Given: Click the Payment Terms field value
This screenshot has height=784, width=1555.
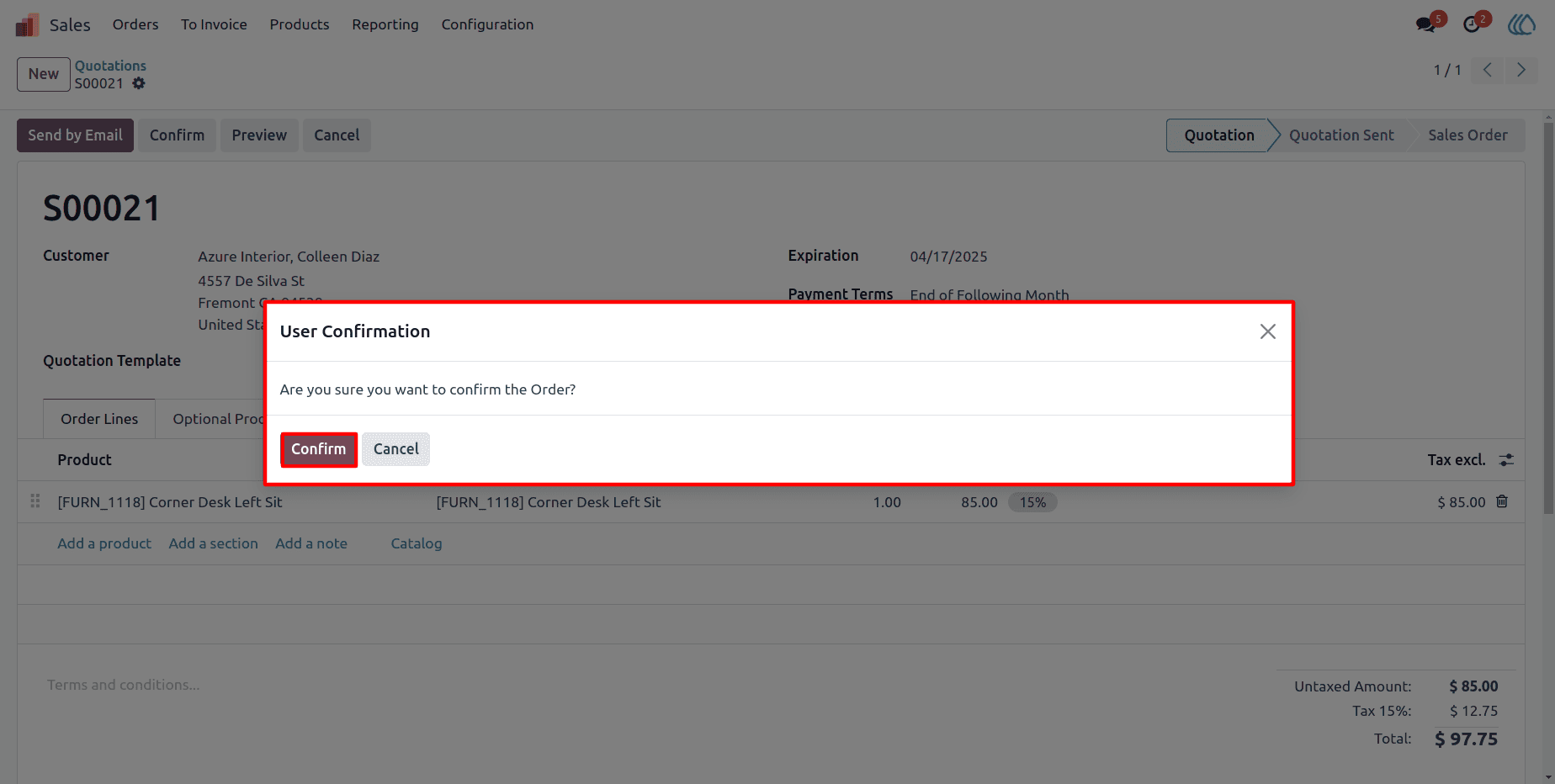Looking at the screenshot, I should [x=990, y=294].
